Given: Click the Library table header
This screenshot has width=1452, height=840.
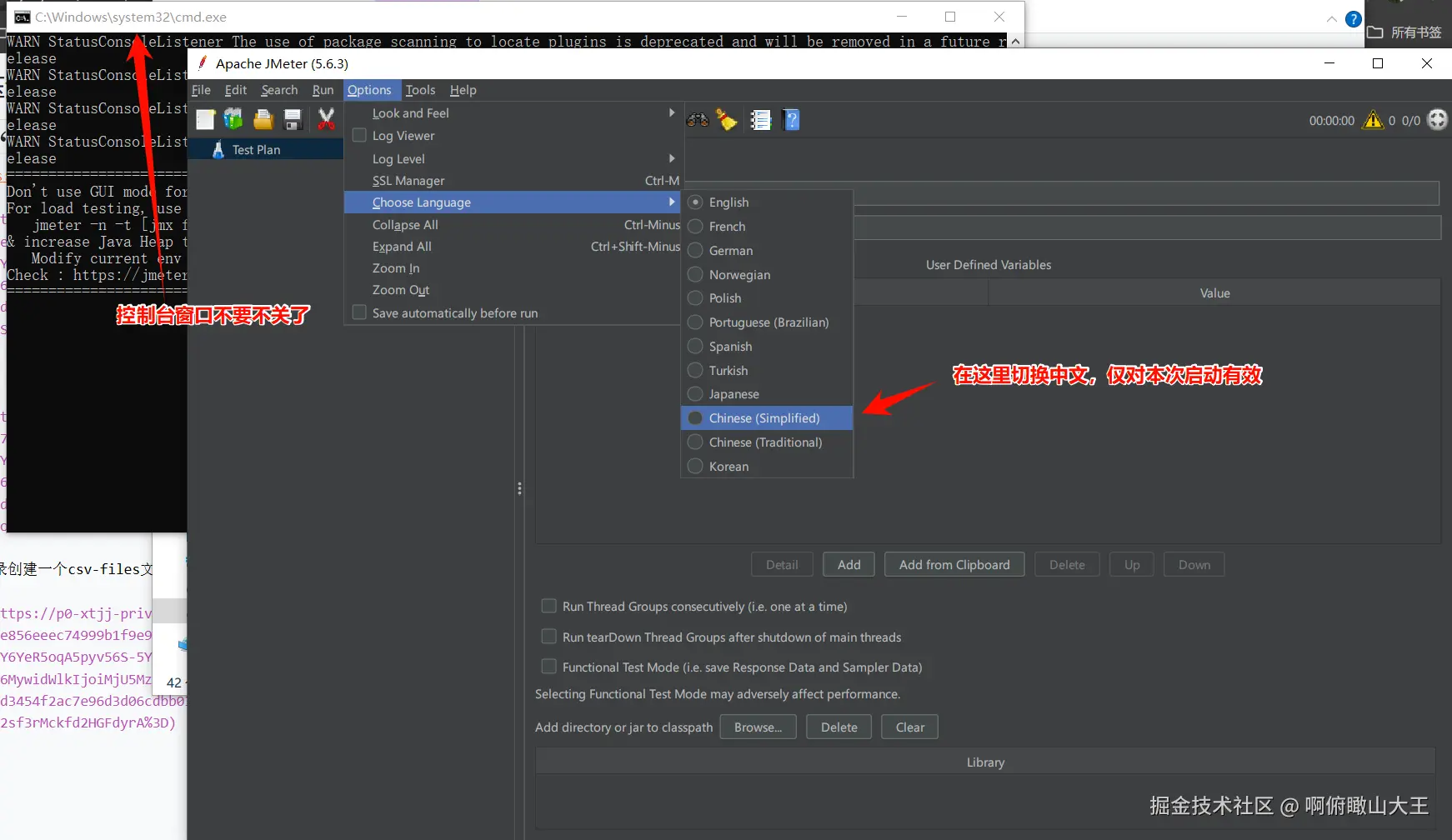Looking at the screenshot, I should 985,762.
